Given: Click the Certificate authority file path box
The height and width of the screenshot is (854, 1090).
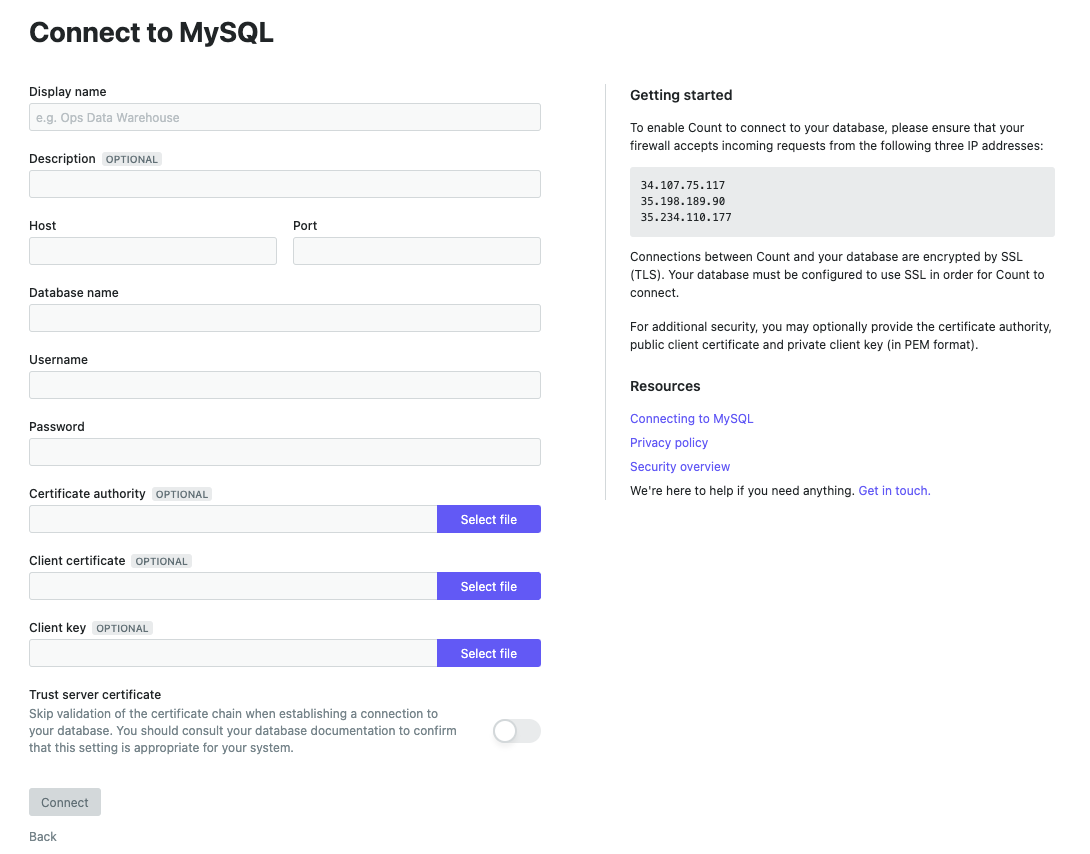Looking at the screenshot, I should [x=233, y=519].
